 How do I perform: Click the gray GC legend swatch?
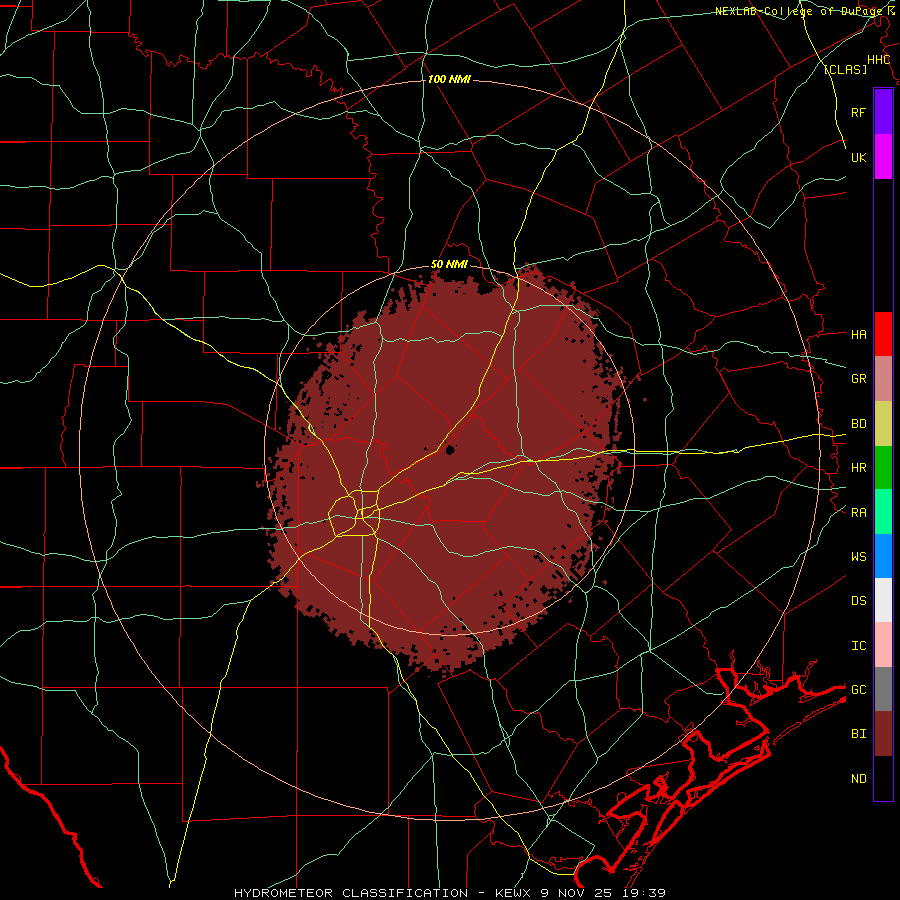pyautogui.click(x=883, y=689)
